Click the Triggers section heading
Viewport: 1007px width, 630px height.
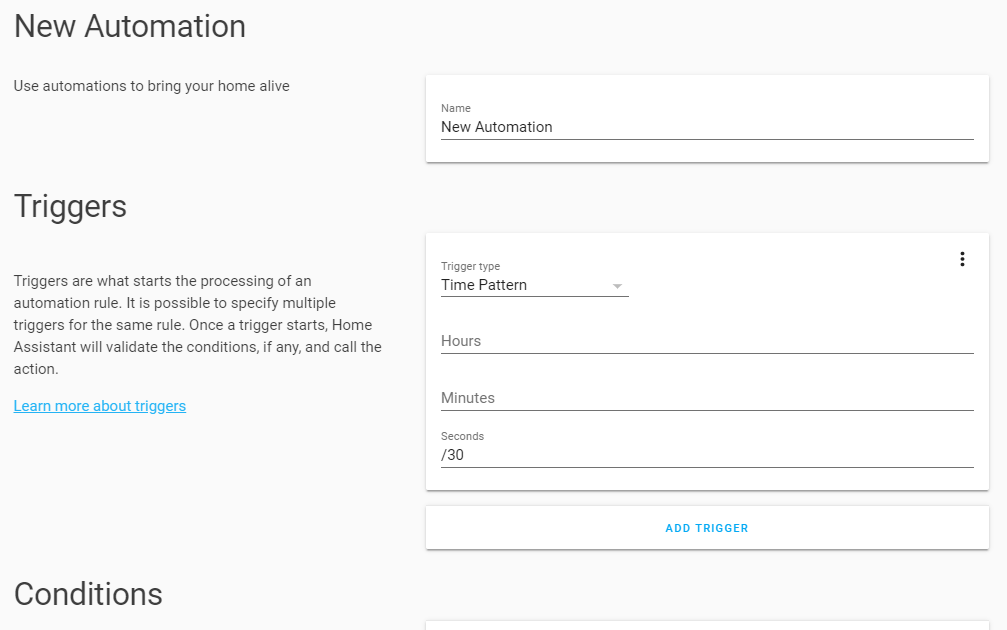(x=70, y=206)
